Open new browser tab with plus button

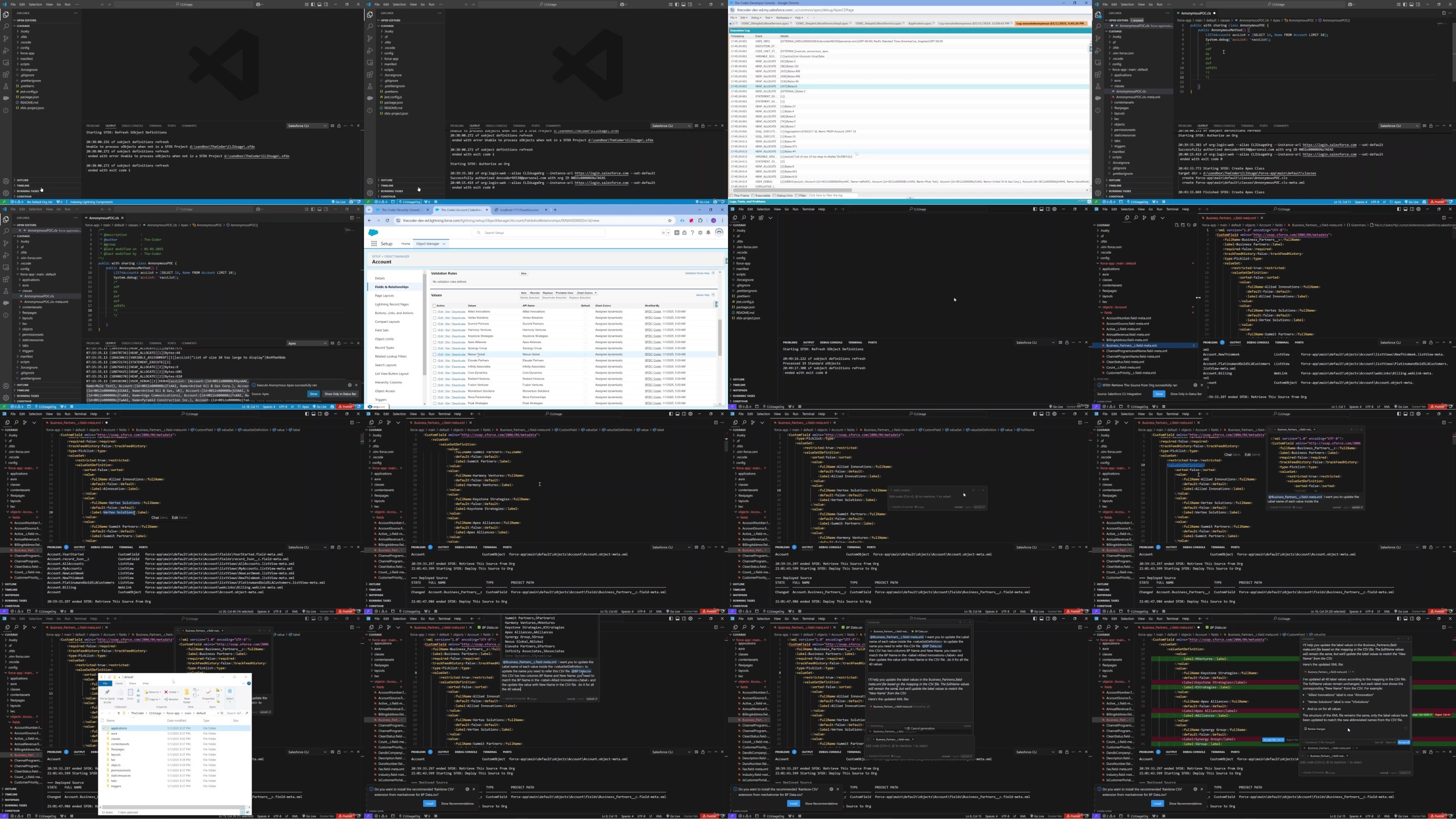tap(556, 210)
